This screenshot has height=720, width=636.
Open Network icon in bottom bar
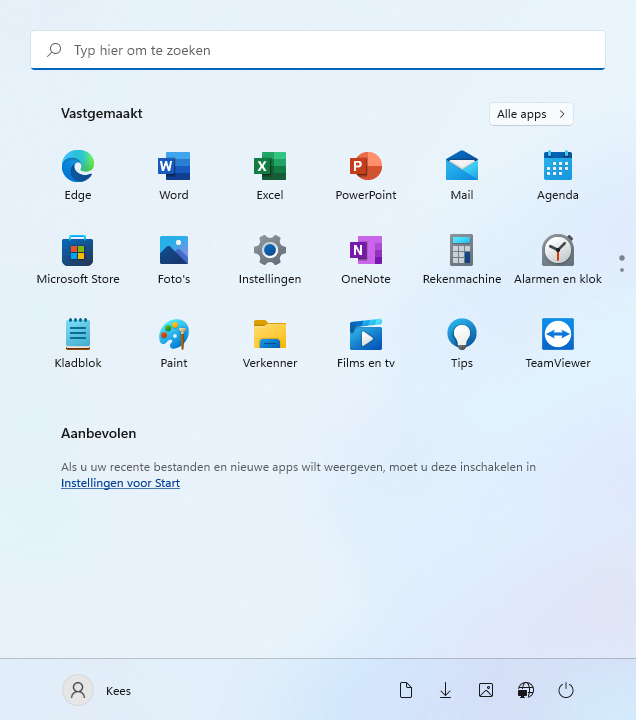point(526,690)
